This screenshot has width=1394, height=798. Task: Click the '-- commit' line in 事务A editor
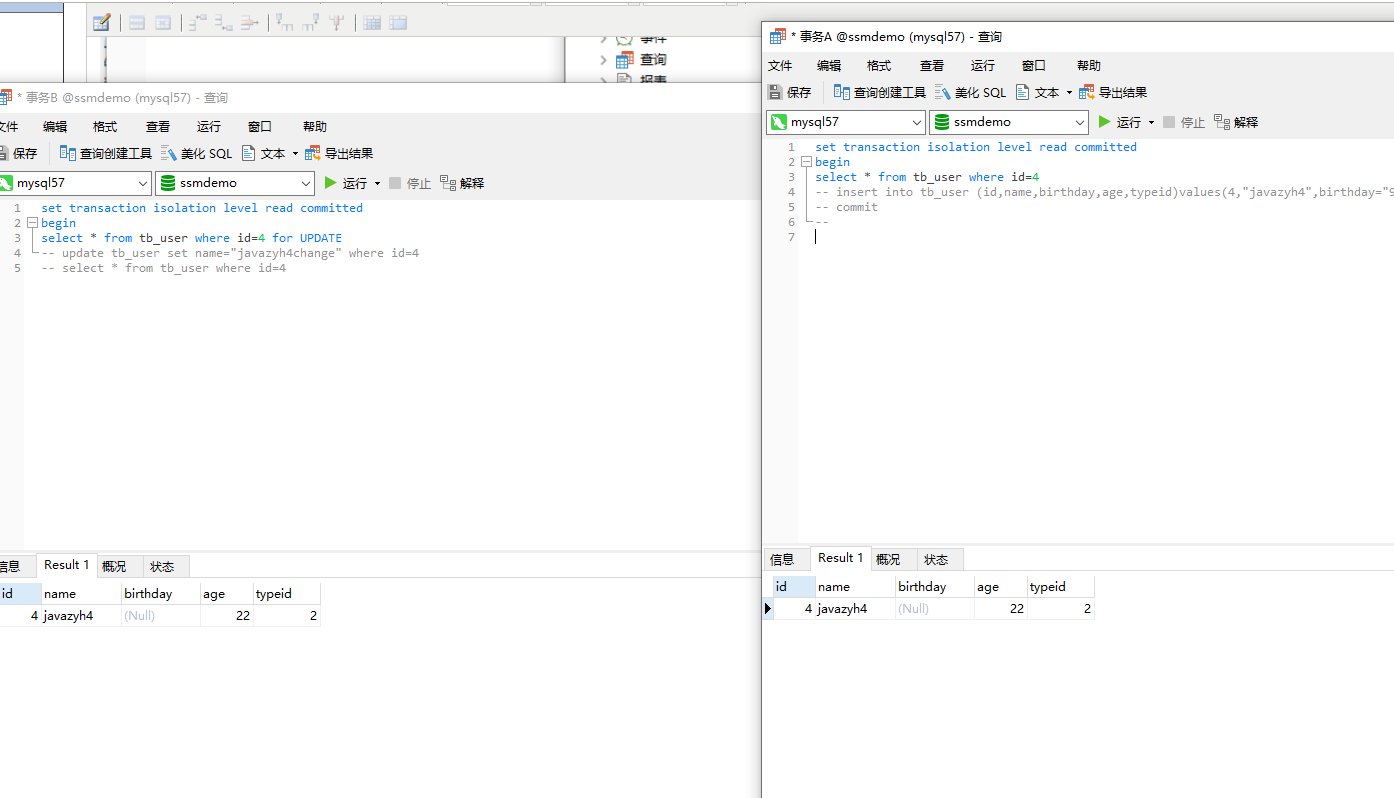click(847, 207)
